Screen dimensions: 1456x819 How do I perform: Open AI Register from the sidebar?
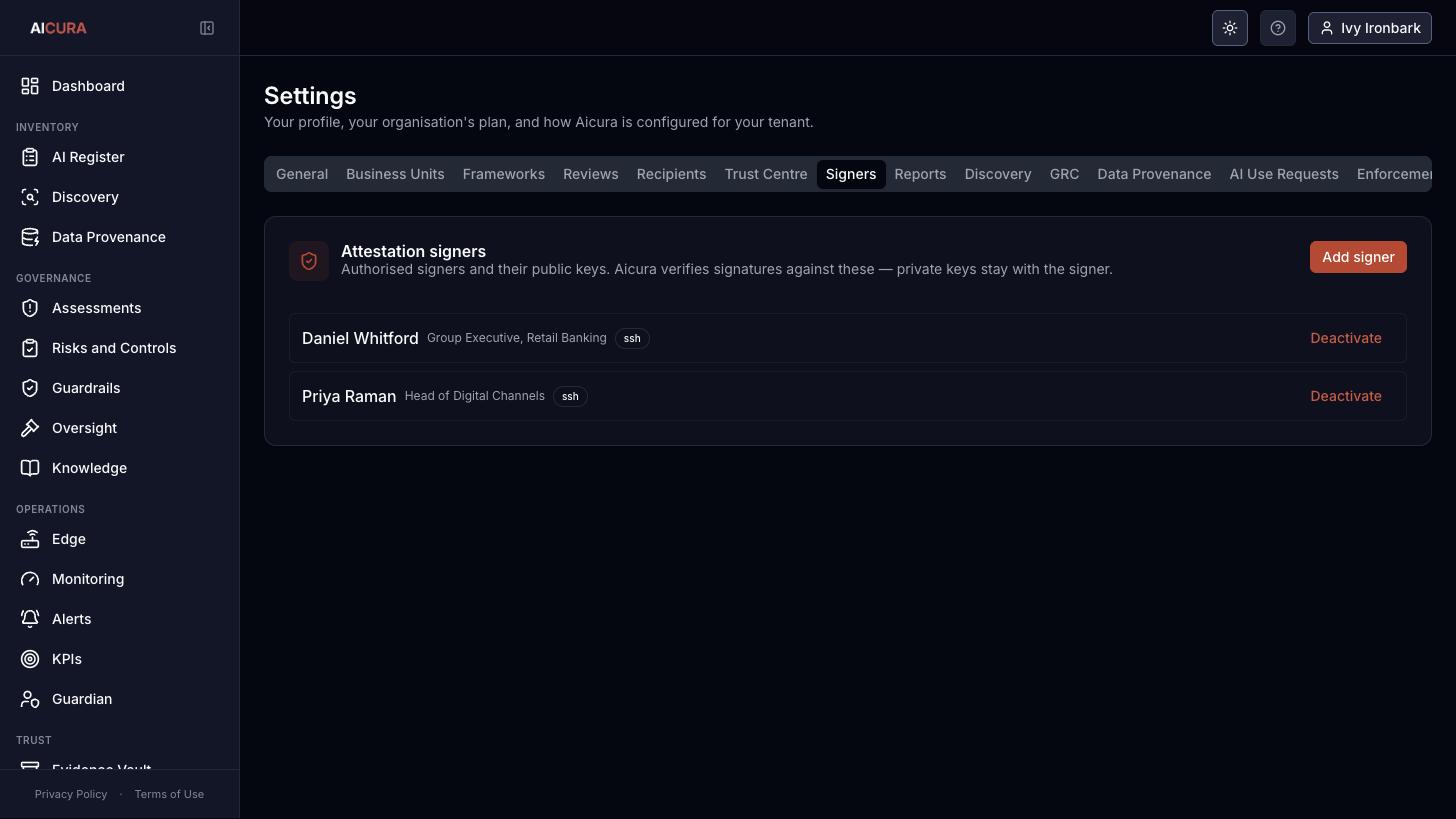[119, 157]
